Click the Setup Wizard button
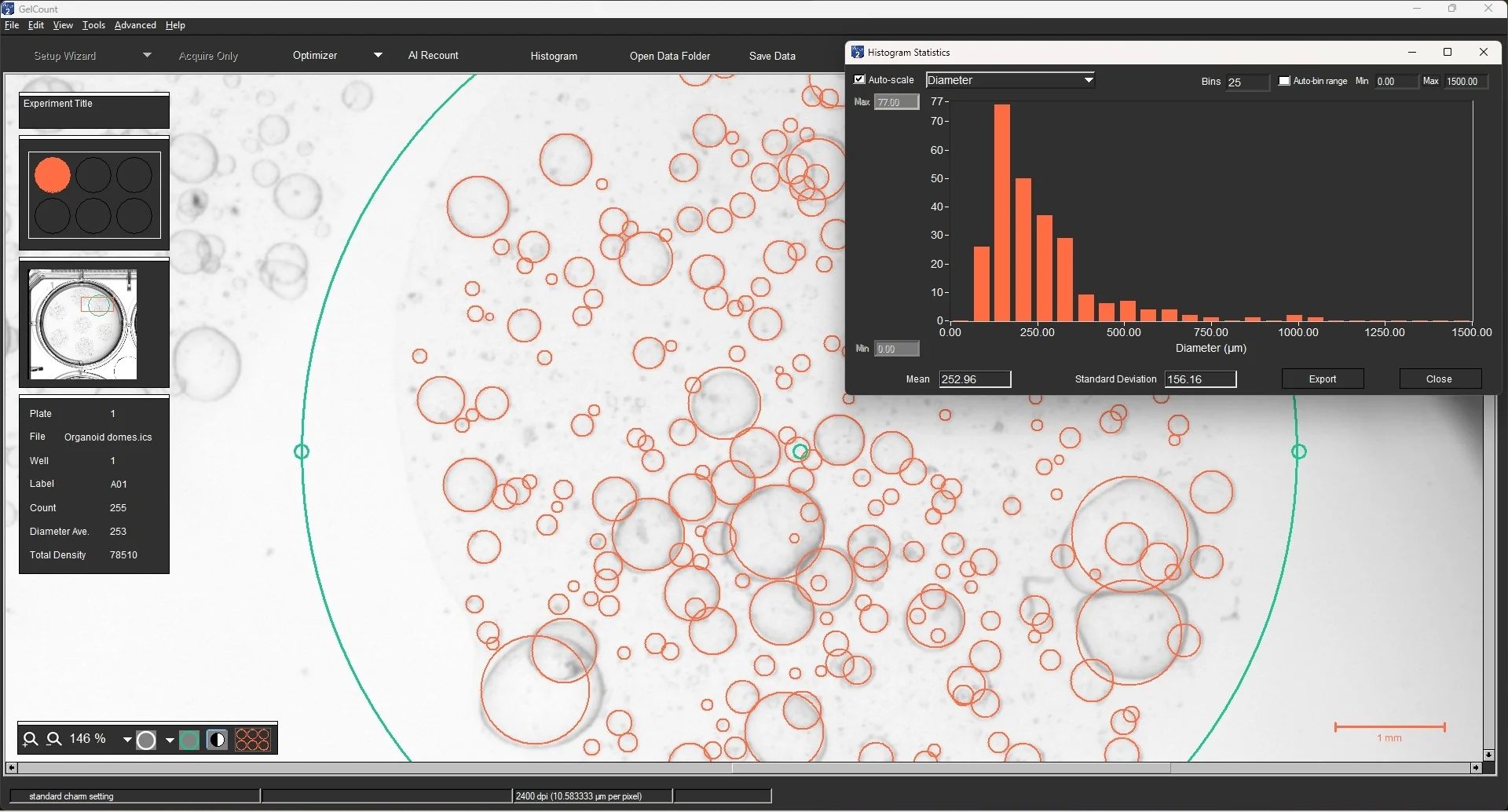 pos(65,56)
